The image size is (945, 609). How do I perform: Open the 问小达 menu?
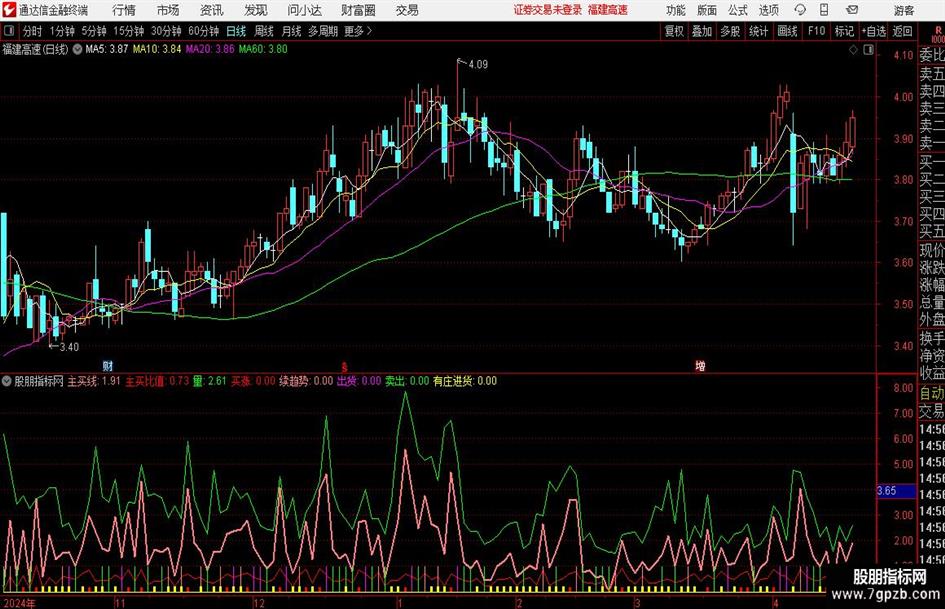(304, 10)
